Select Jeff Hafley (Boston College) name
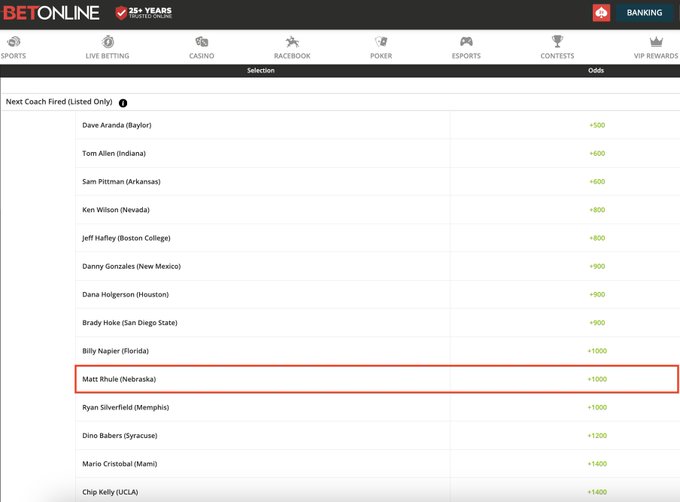Screen dimensions: 680x502 pos(126,238)
